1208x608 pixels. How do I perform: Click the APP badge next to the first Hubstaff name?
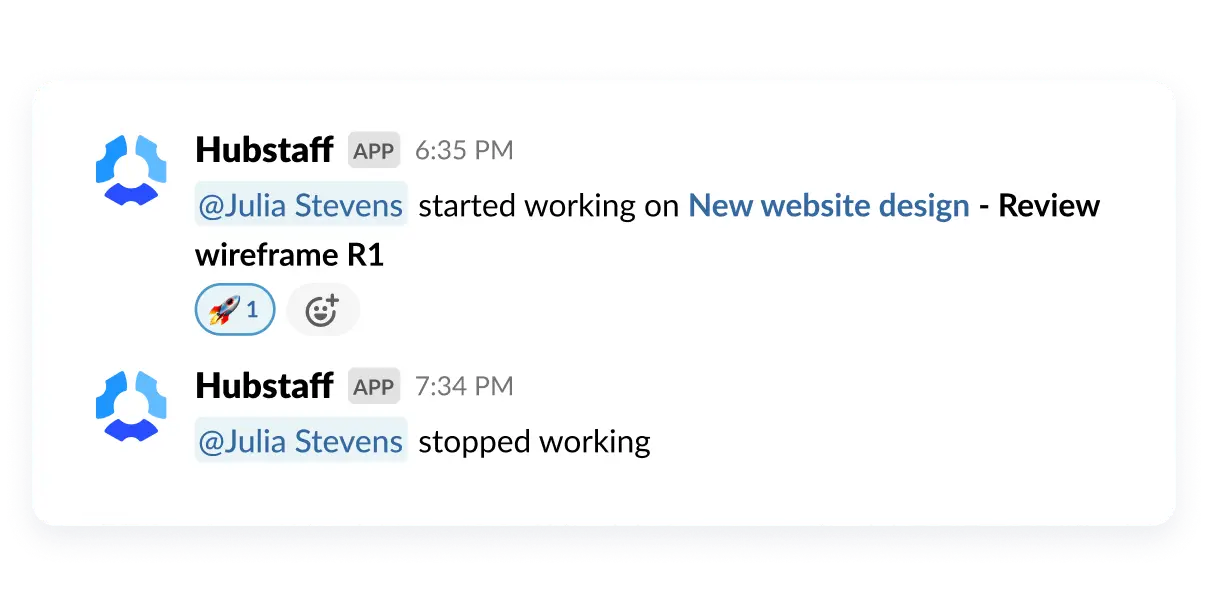coord(373,149)
